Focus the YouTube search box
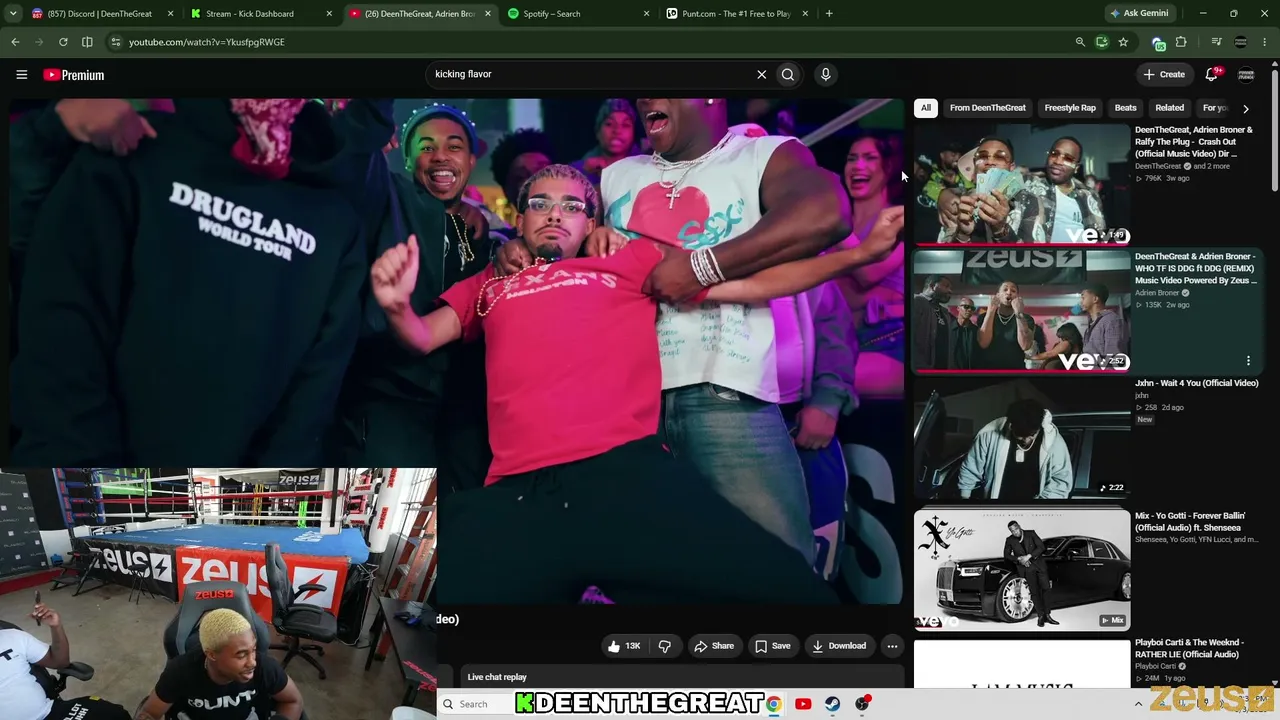The image size is (1280, 720). tap(590, 74)
